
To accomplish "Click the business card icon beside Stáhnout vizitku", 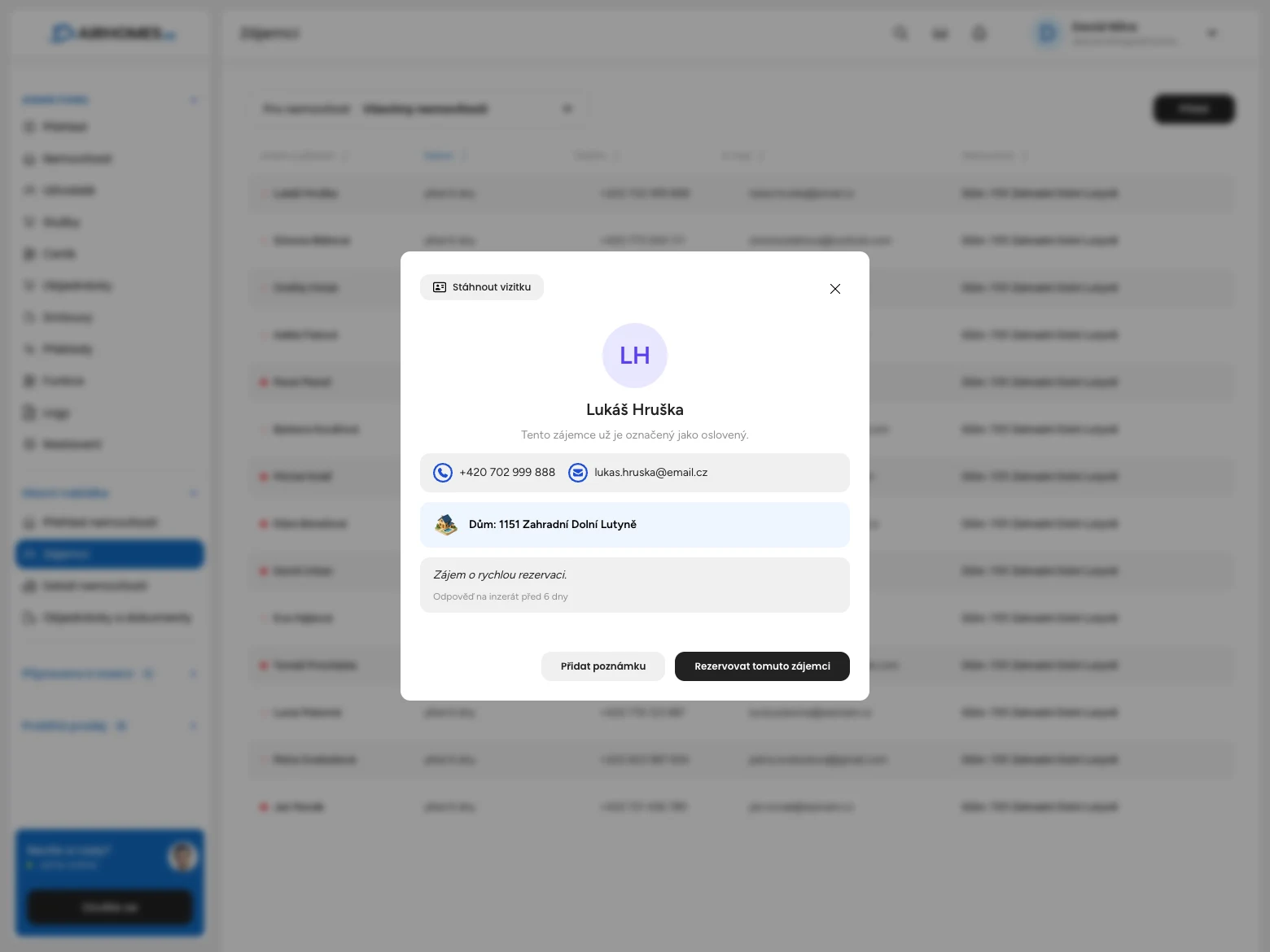I will (440, 287).
